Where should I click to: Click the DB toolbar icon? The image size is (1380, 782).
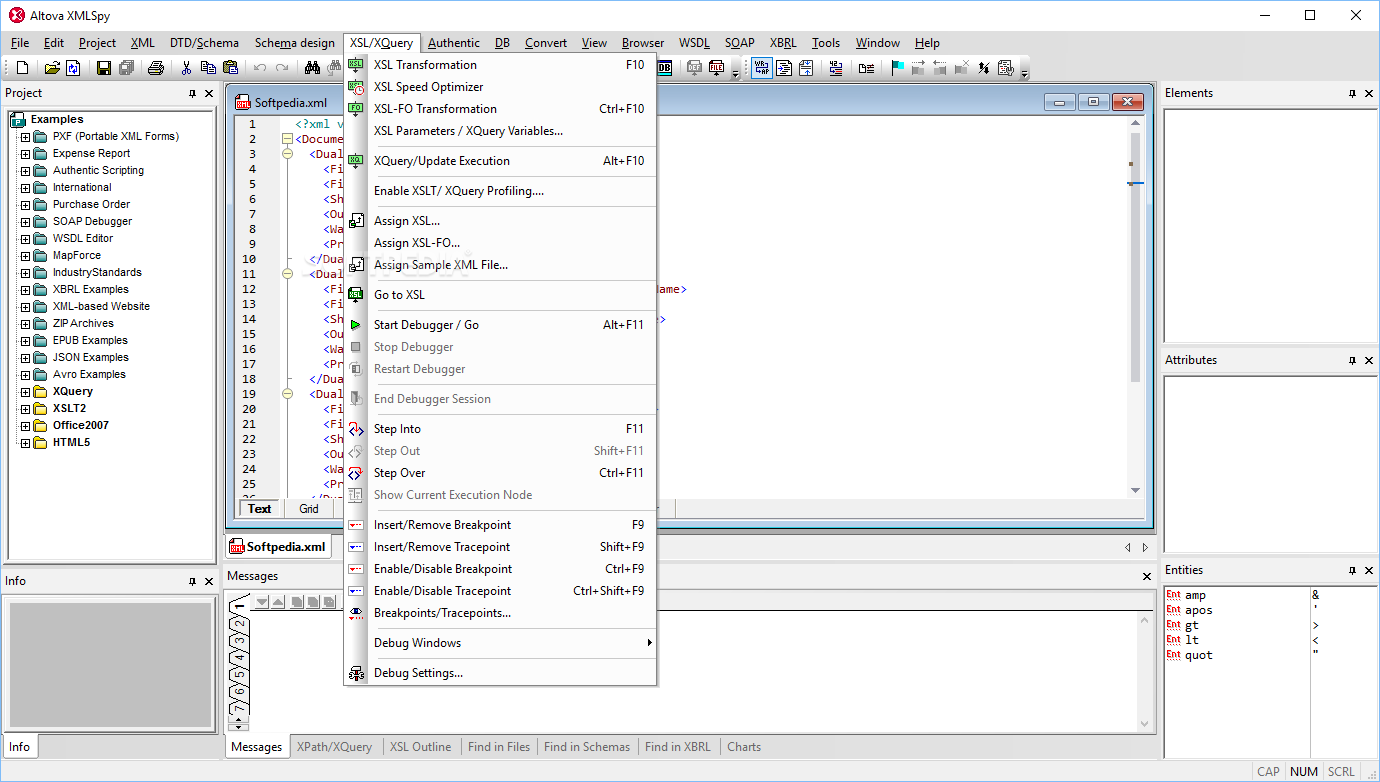click(x=665, y=68)
